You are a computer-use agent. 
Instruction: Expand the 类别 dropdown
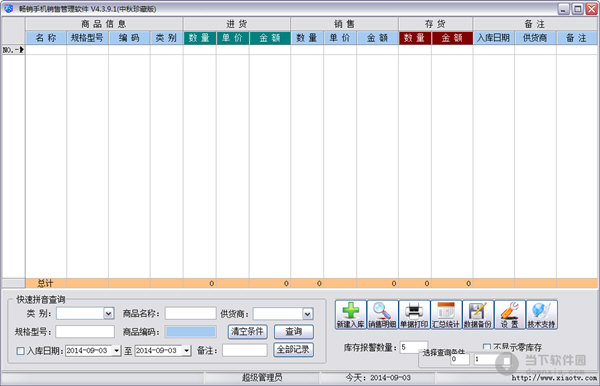coord(109,314)
